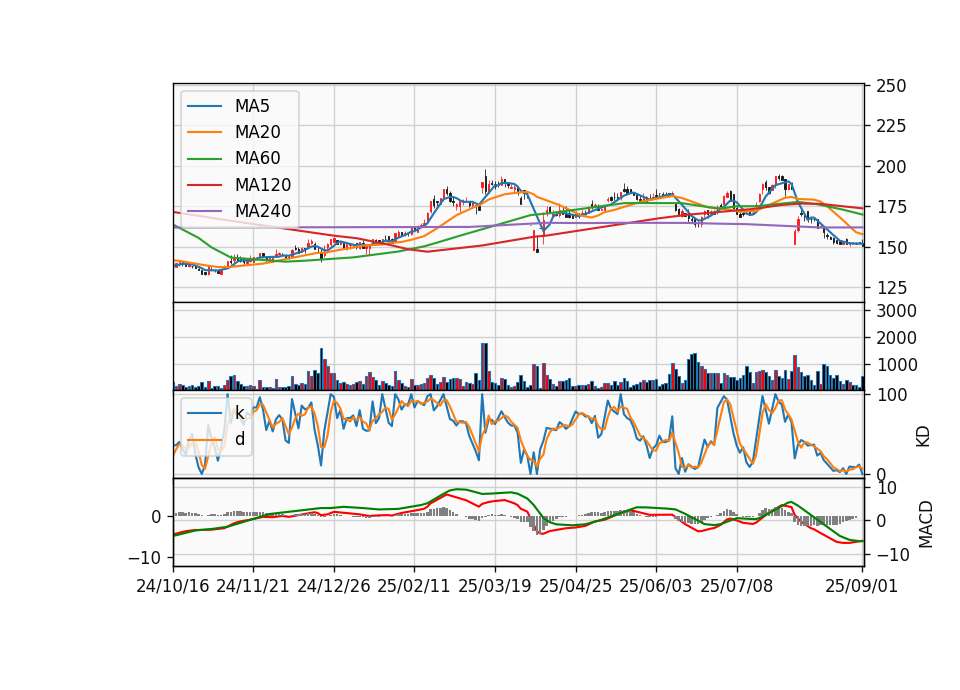This screenshot has width=960, height=690.
Task: Click the 2000 volume axis tick label
Action: point(896,338)
